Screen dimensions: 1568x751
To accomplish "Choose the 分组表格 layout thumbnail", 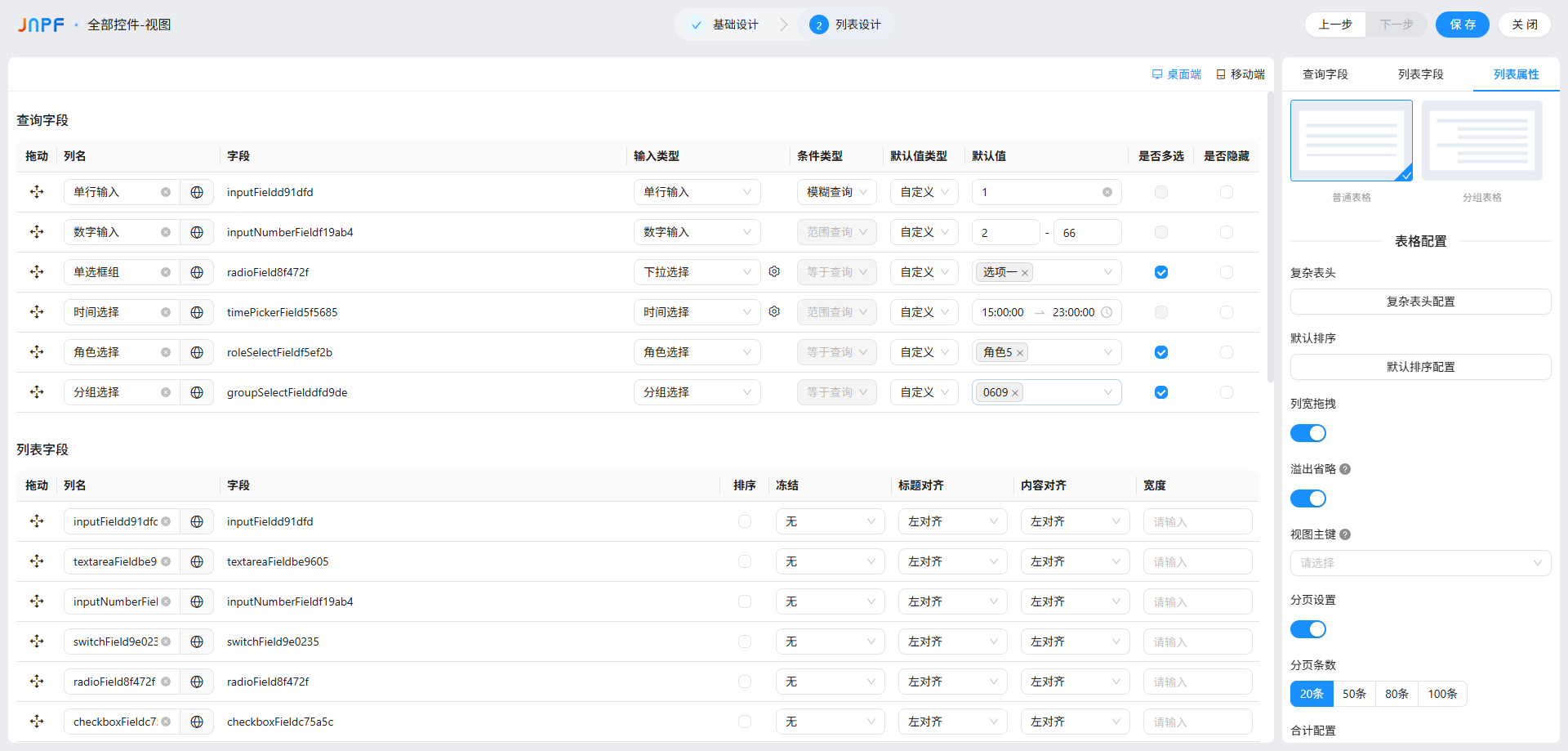I will 1481,141.
